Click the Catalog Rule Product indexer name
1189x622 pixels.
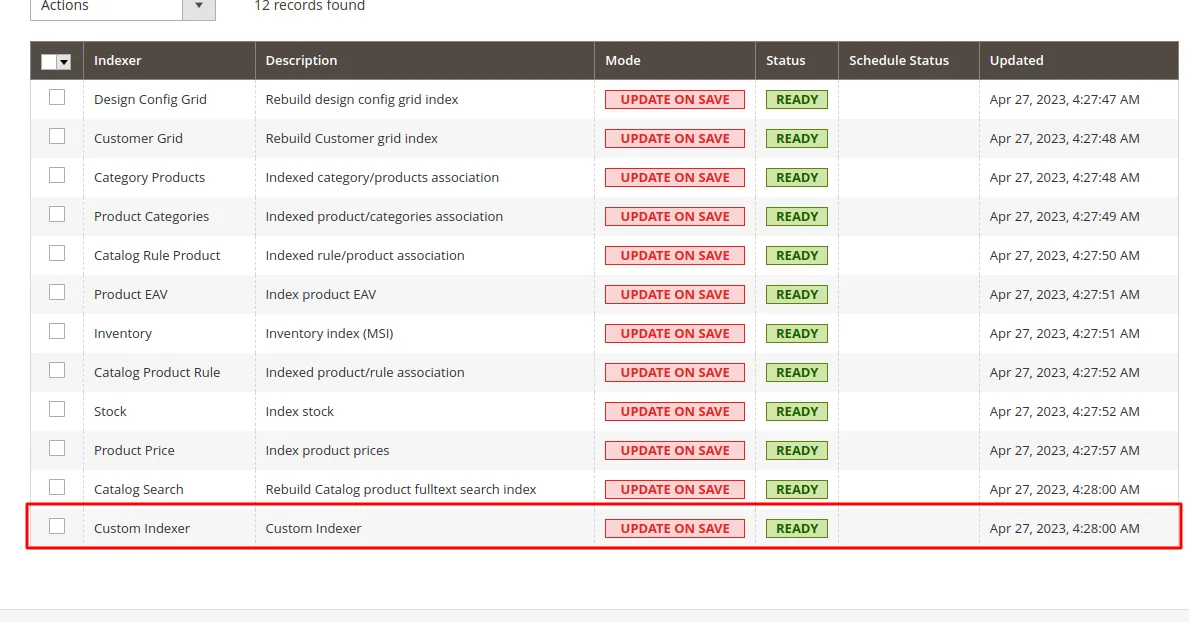point(157,256)
